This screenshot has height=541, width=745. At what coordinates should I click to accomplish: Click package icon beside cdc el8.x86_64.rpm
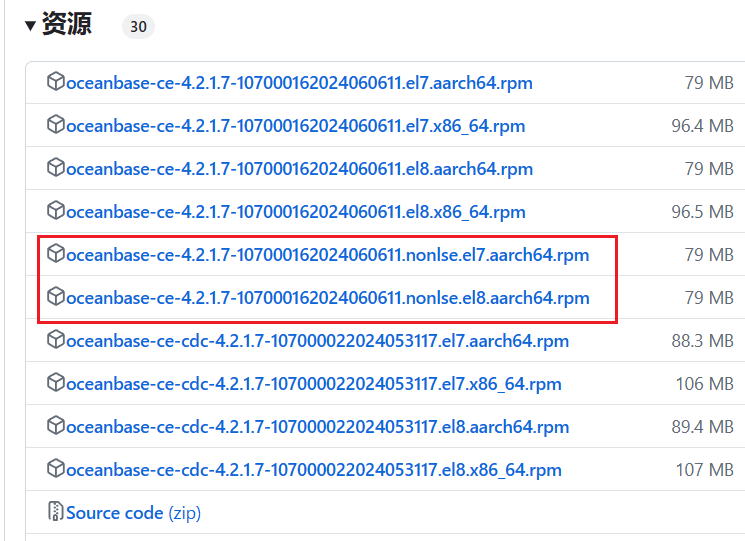point(56,468)
